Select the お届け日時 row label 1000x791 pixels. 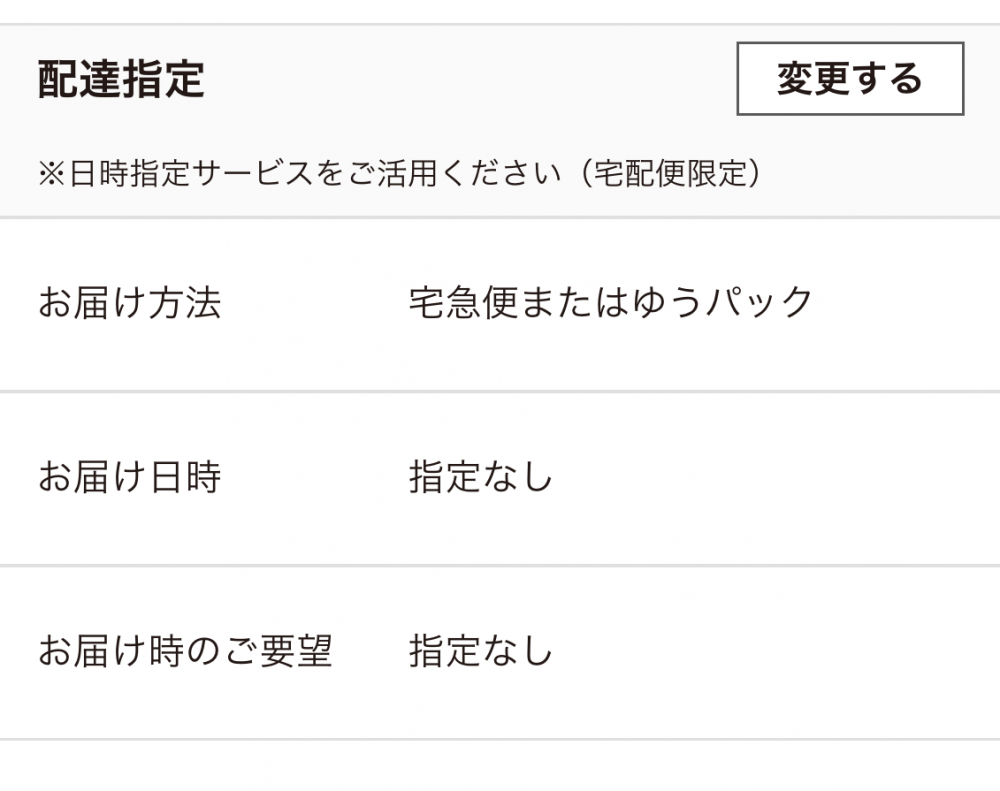pyautogui.click(x=129, y=477)
